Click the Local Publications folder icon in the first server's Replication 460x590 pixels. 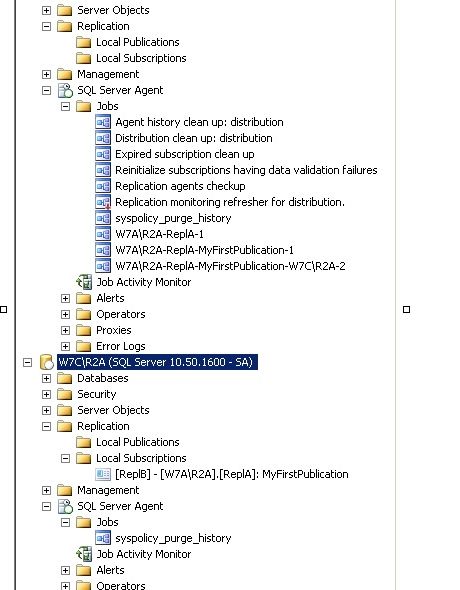point(83,42)
